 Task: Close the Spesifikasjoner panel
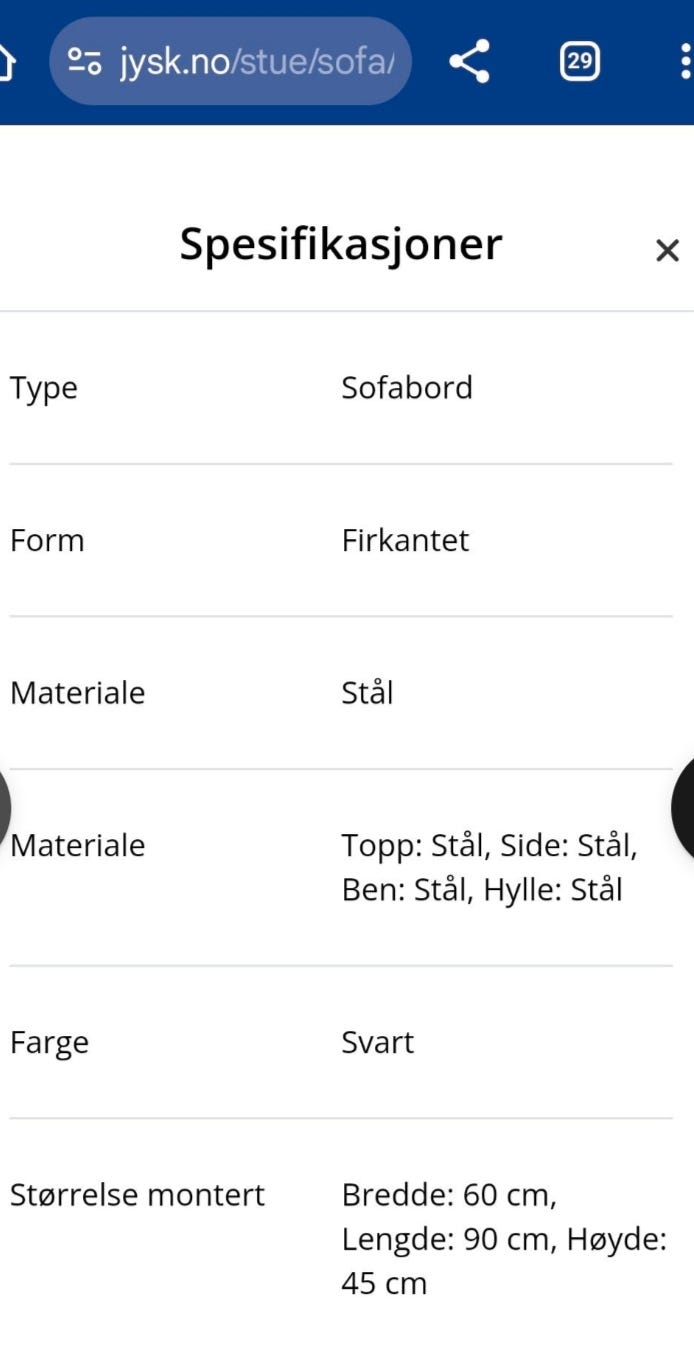(x=667, y=250)
